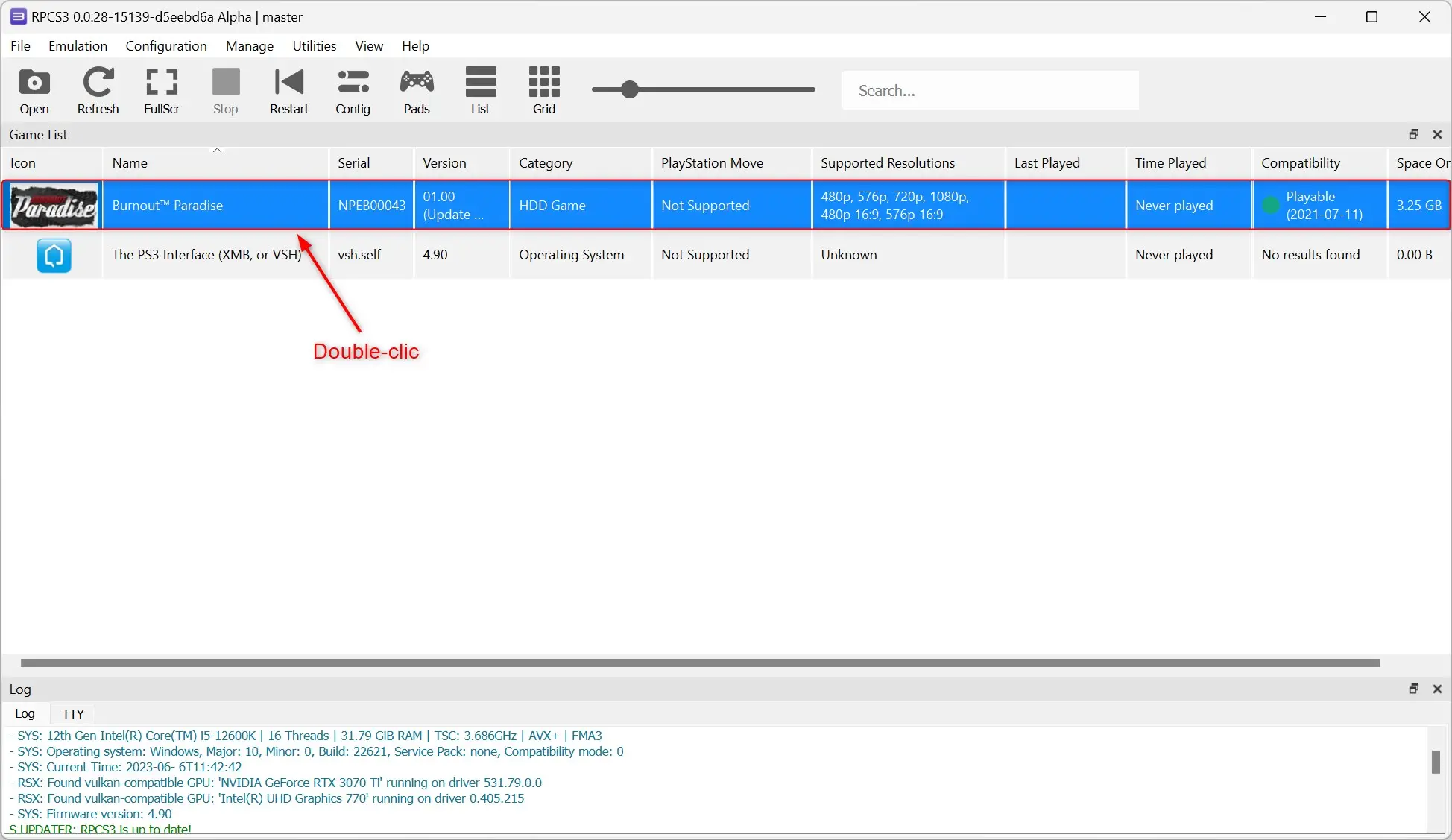The width and height of the screenshot is (1452, 840).
Task: Open the Pads controller settings
Action: click(417, 90)
